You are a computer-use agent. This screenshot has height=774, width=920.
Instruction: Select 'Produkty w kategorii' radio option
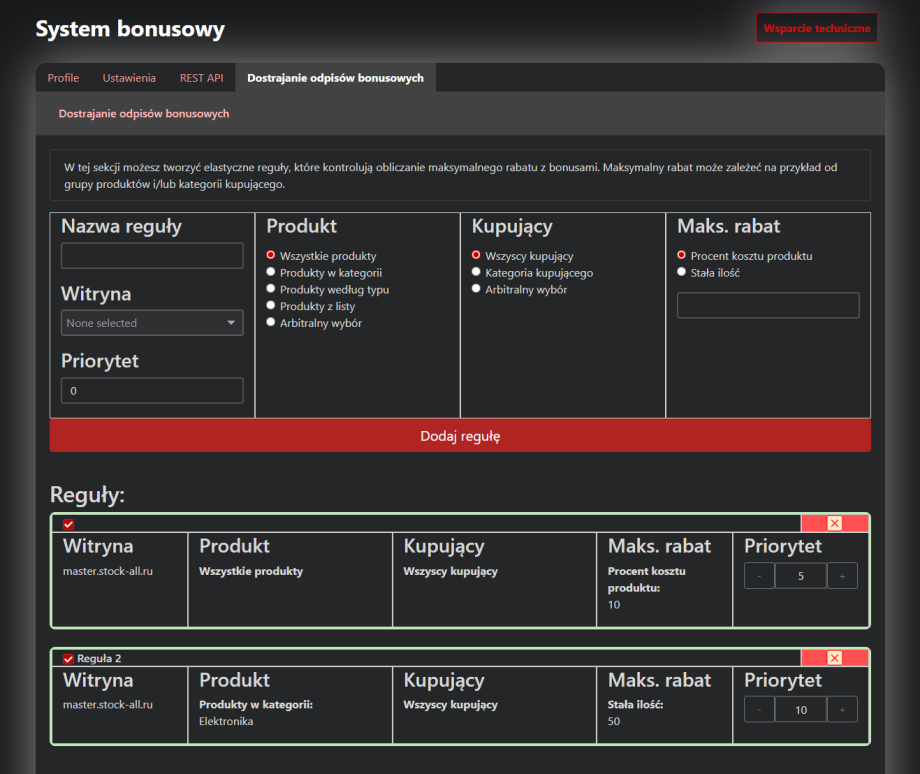[x=271, y=272]
